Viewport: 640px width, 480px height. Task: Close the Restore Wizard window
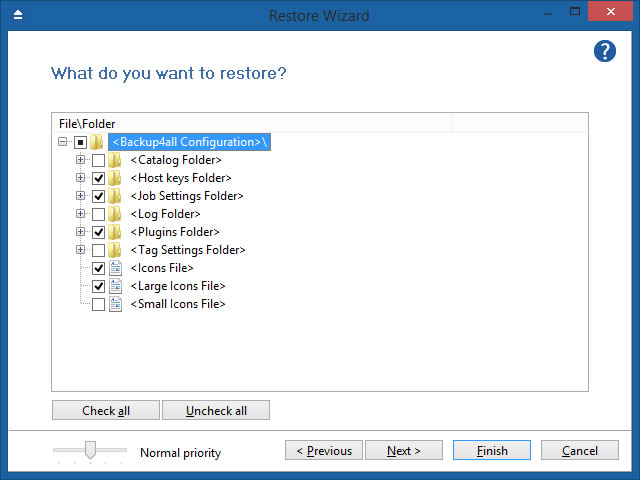click(x=610, y=11)
